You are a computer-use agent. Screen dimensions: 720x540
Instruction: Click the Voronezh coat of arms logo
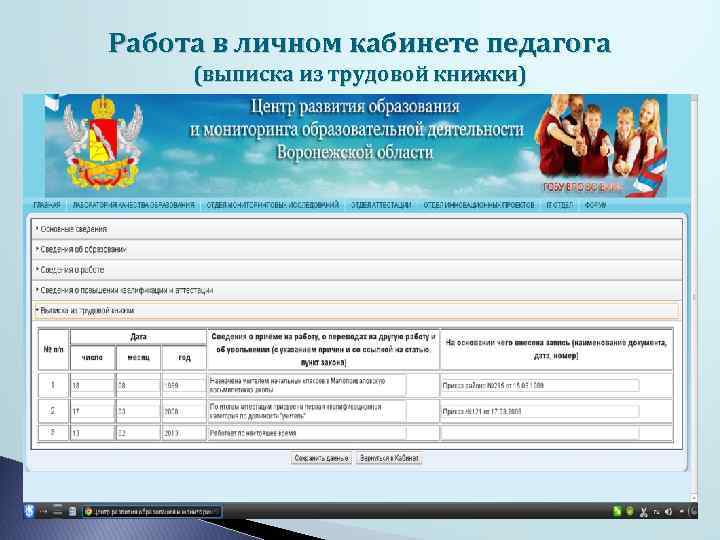pyautogui.click(x=103, y=143)
